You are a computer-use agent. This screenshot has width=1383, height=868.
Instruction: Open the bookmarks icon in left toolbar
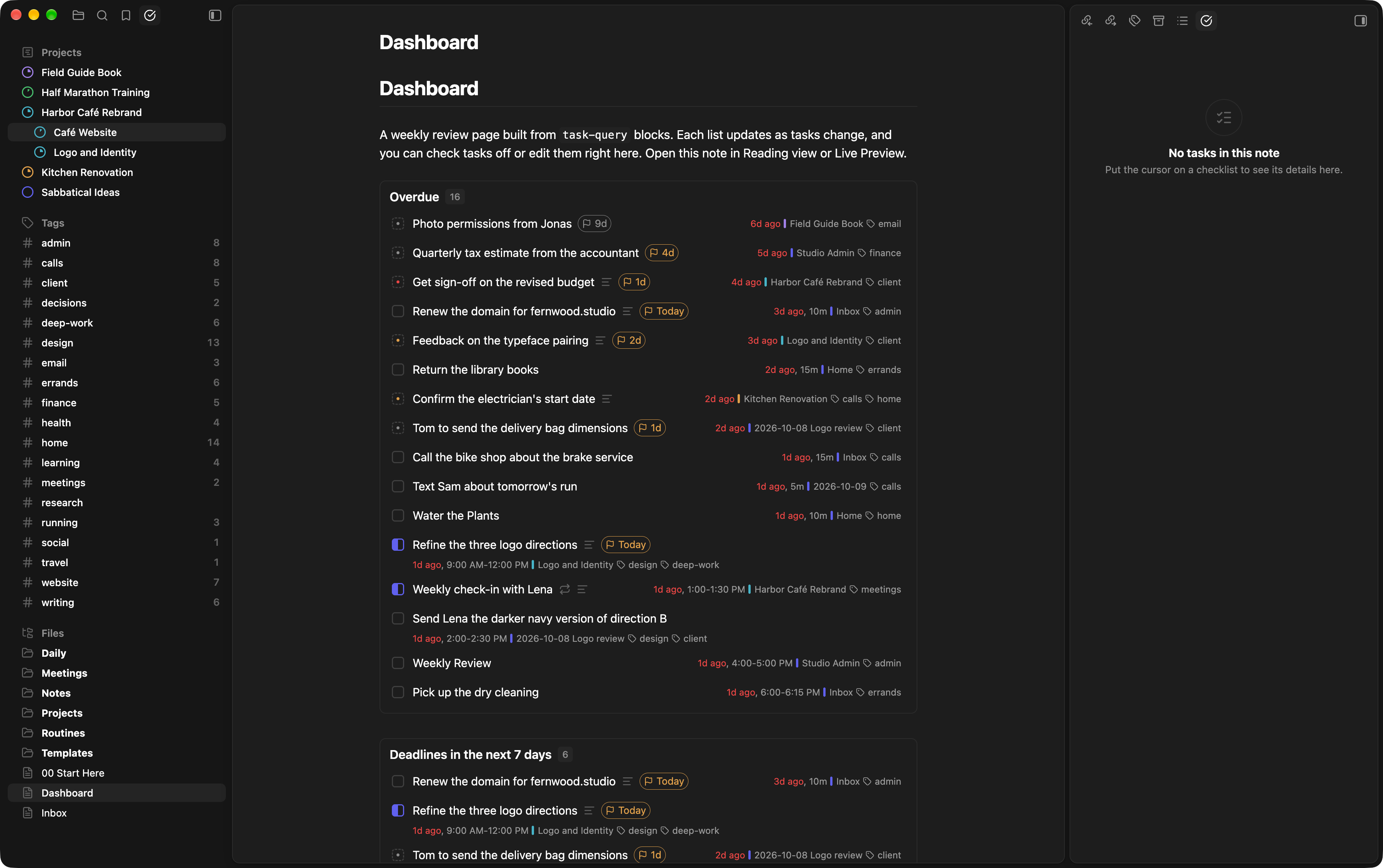(x=126, y=15)
